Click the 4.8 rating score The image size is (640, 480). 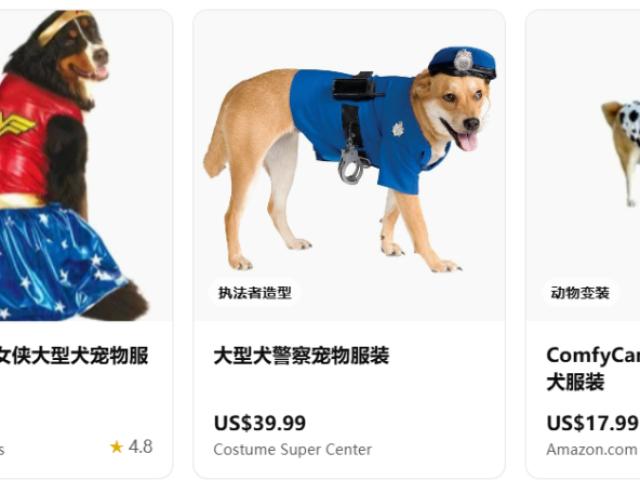141,447
